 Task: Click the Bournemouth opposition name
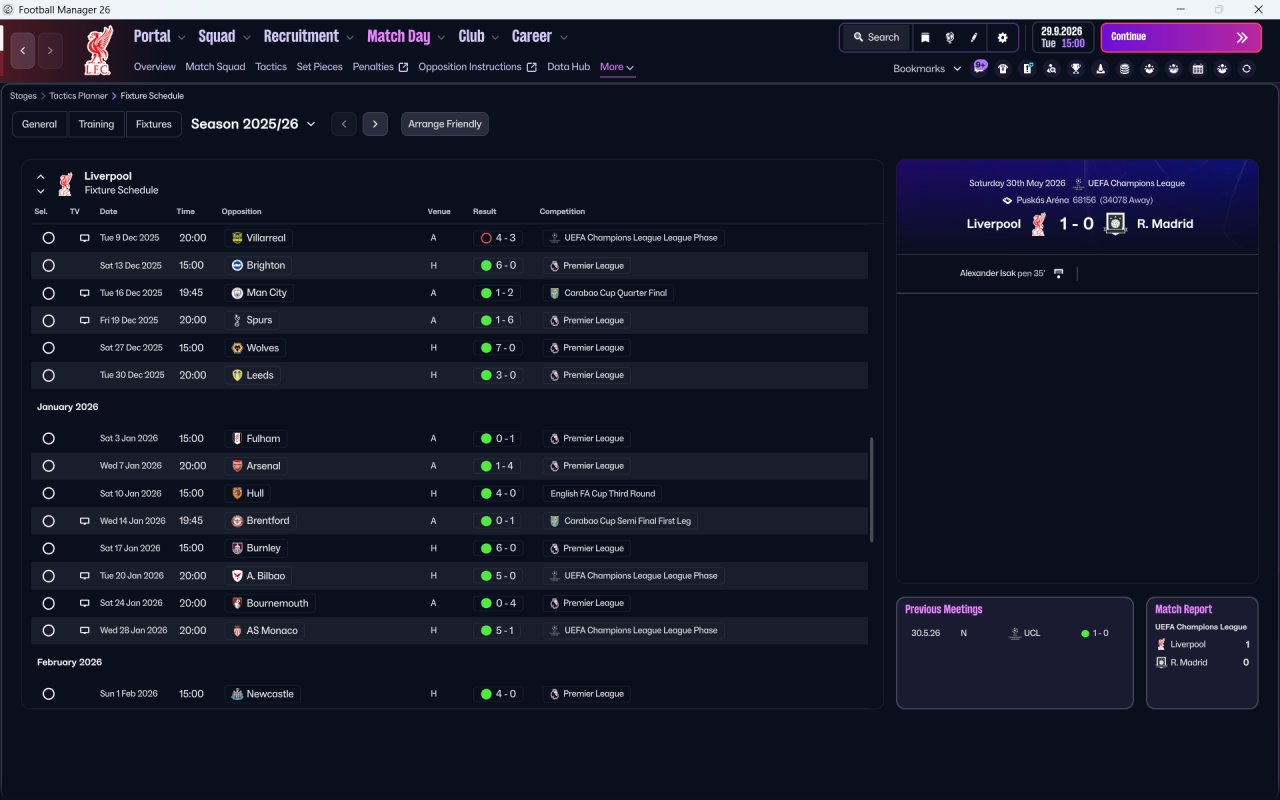pyautogui.click(x=278, y=603)
